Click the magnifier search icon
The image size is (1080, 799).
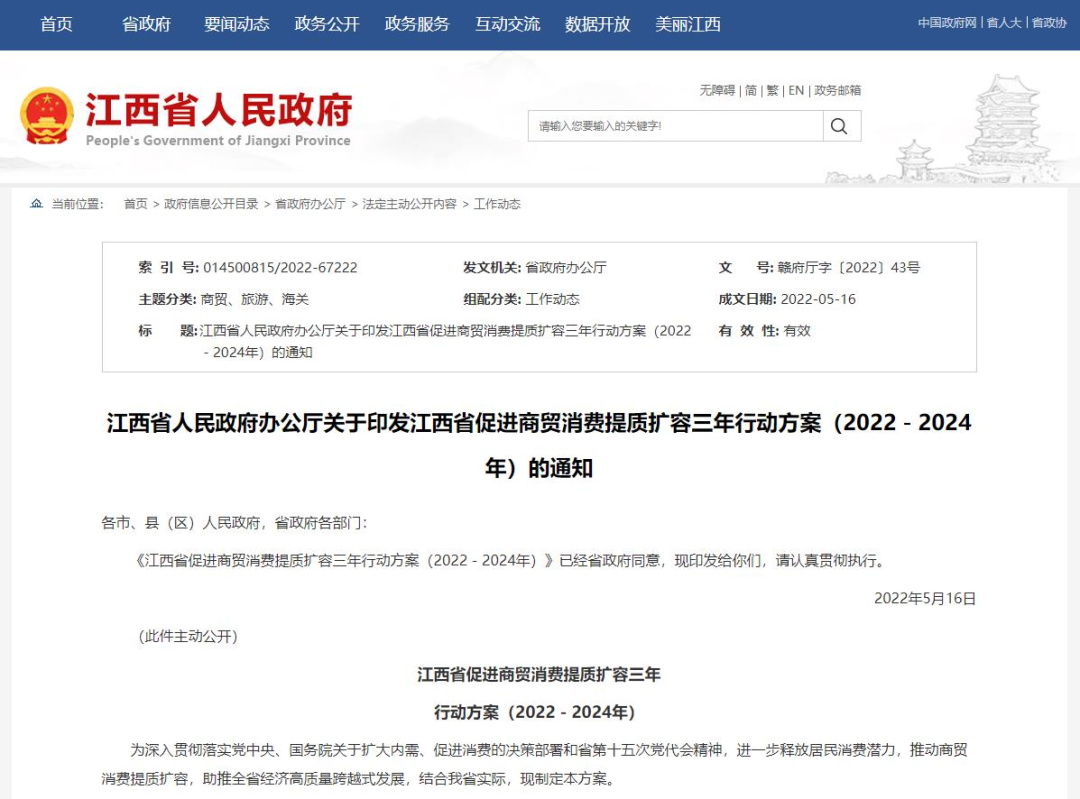tap(840, 126)
